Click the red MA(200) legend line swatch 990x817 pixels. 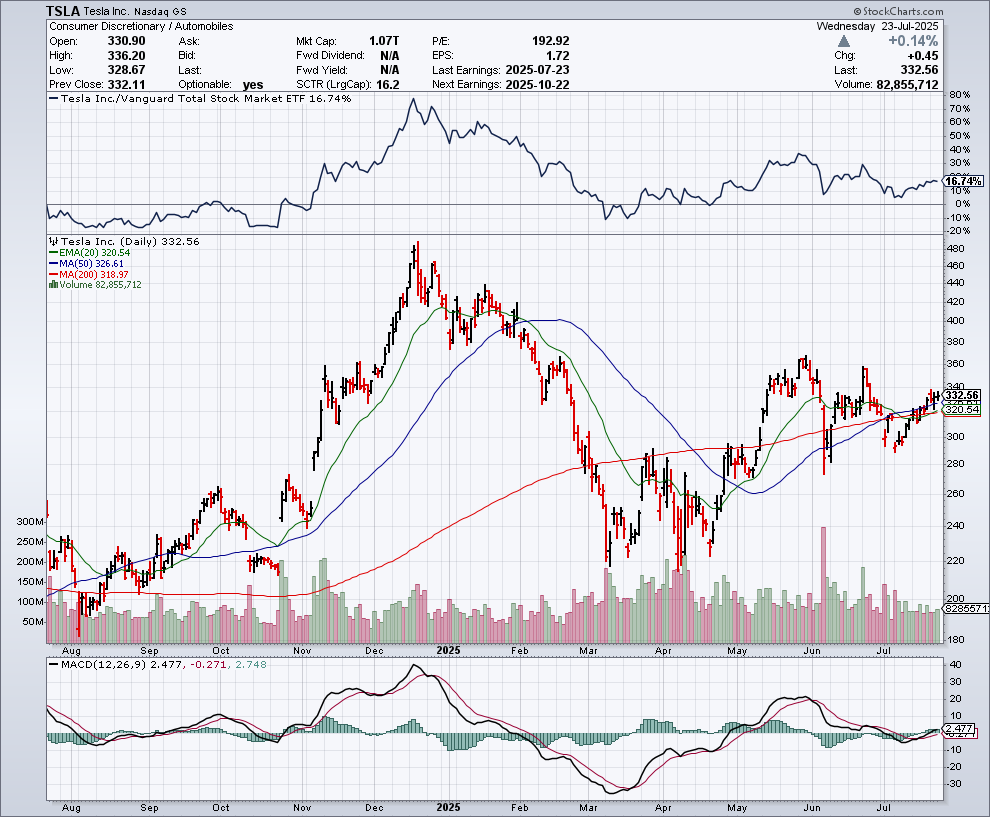click(x=53, y=275)
